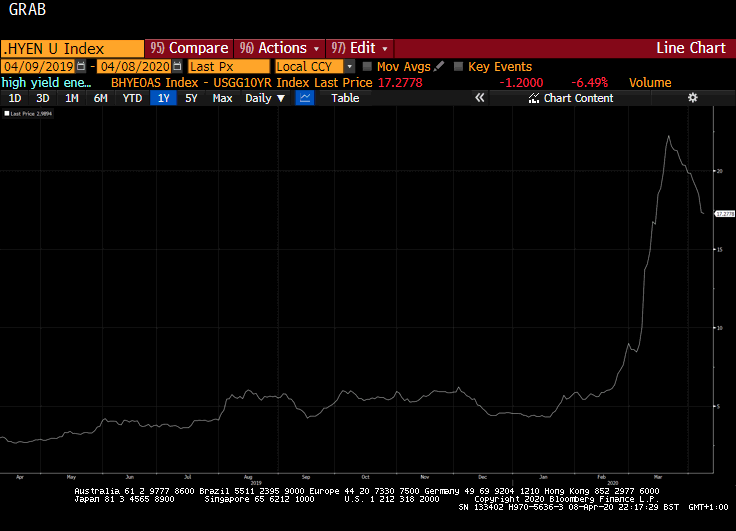Click the -6.49% percent change value
736x531 pixels.
pos(590,83)
